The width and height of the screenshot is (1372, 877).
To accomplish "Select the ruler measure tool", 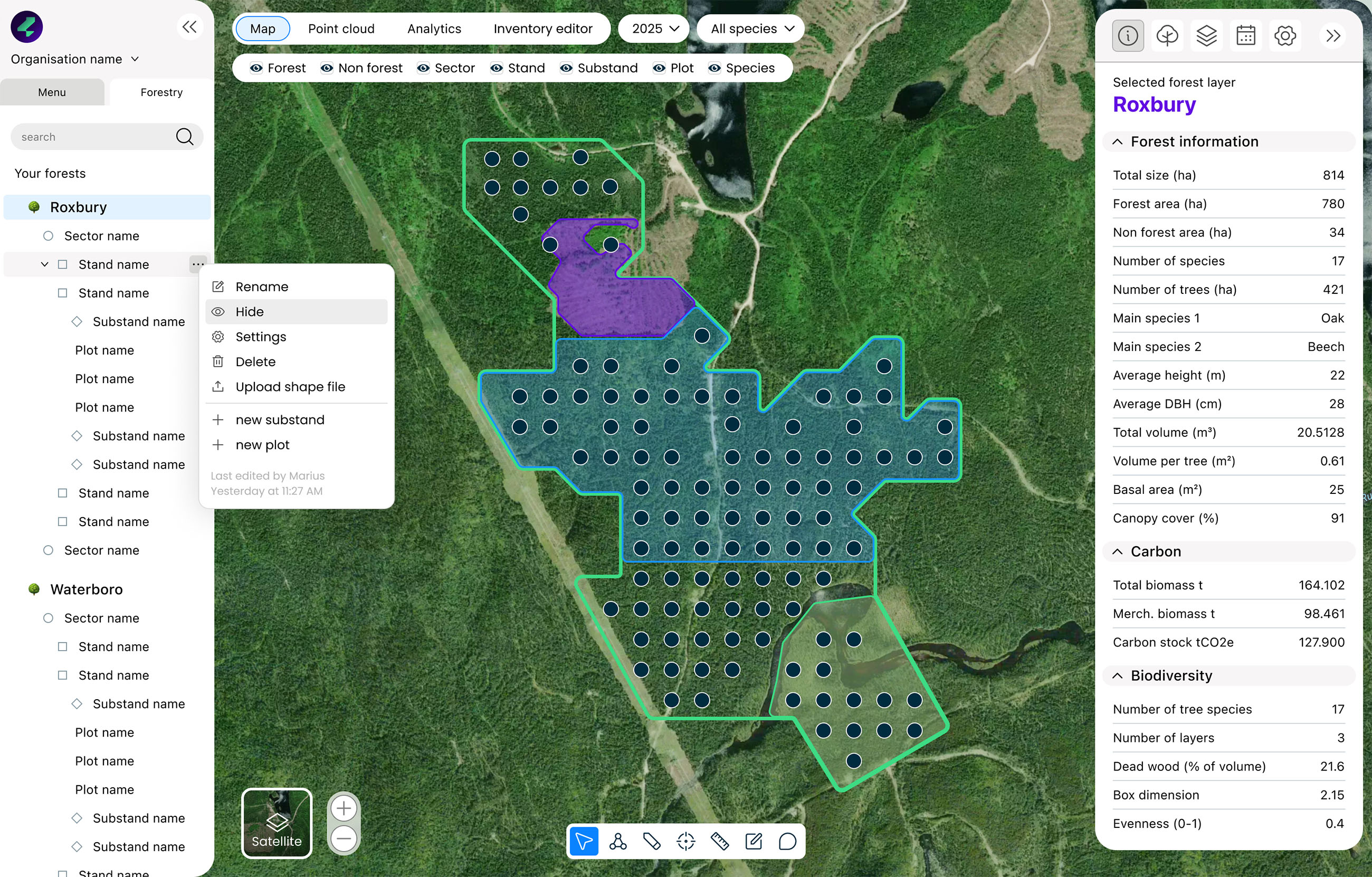I will [720, 841].
